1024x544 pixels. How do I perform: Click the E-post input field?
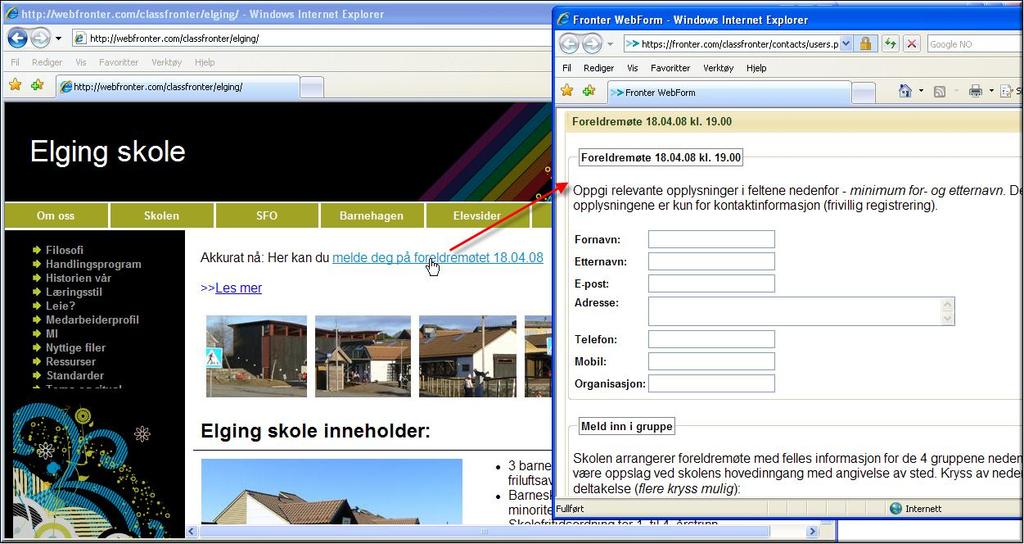tap(711, 283)
